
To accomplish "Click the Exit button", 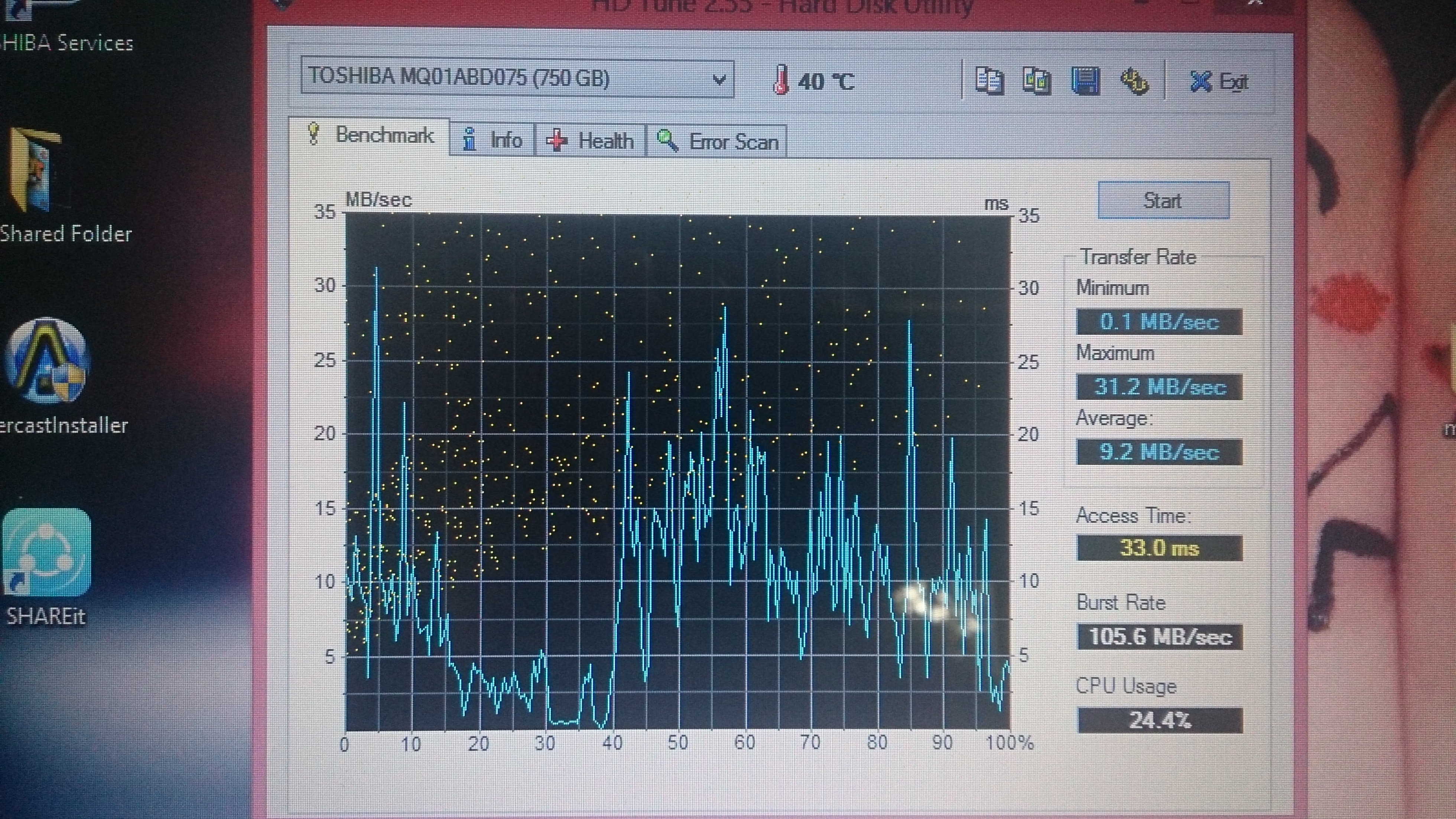I will coord(1219,82).
